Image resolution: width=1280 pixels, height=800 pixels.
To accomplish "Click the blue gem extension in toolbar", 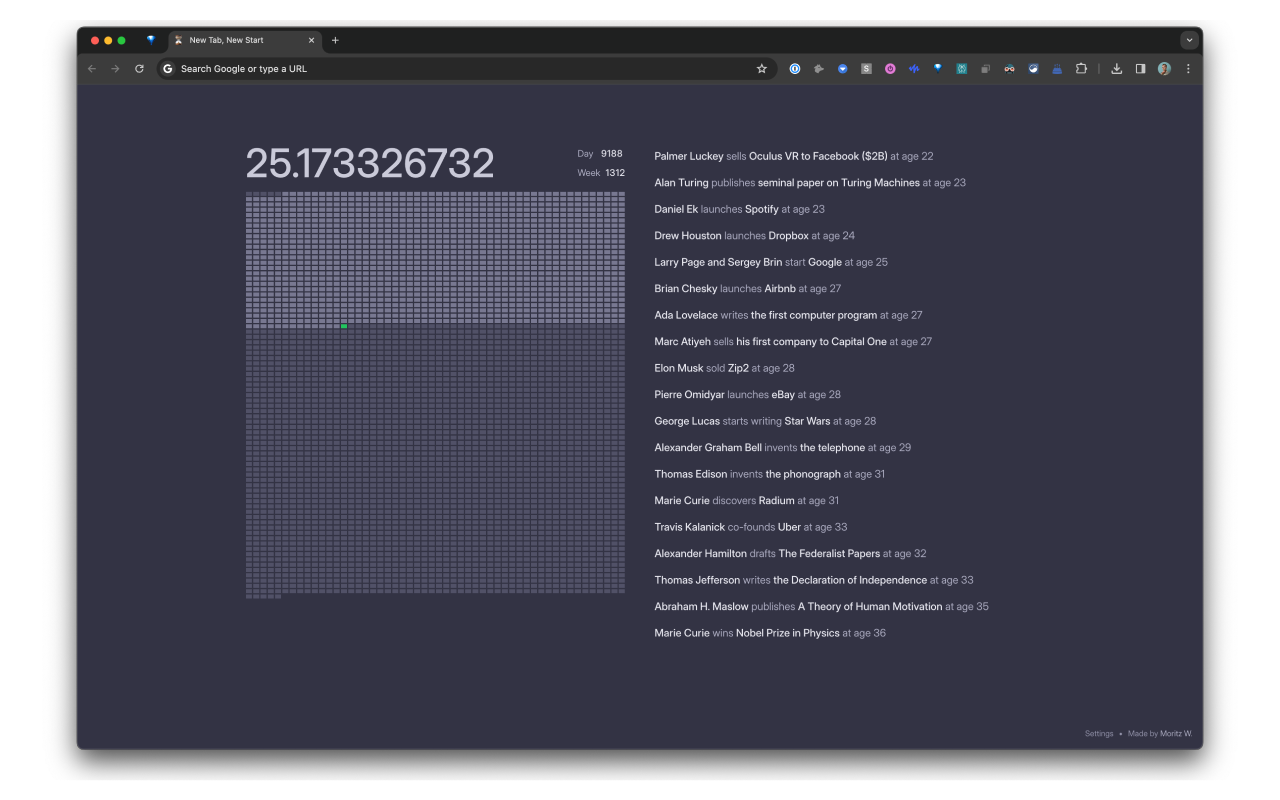I will [938, 69].
